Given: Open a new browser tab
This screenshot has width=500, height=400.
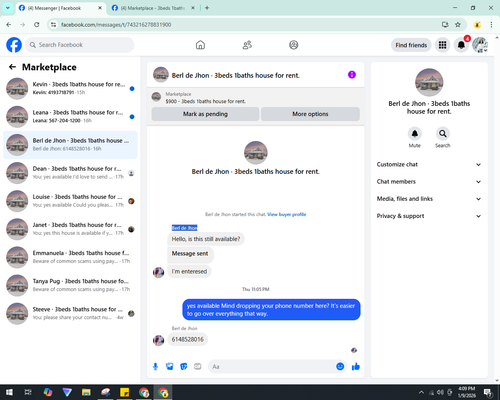Looking at the screenshot, I should pyautogui.click(x=207, y=8).
